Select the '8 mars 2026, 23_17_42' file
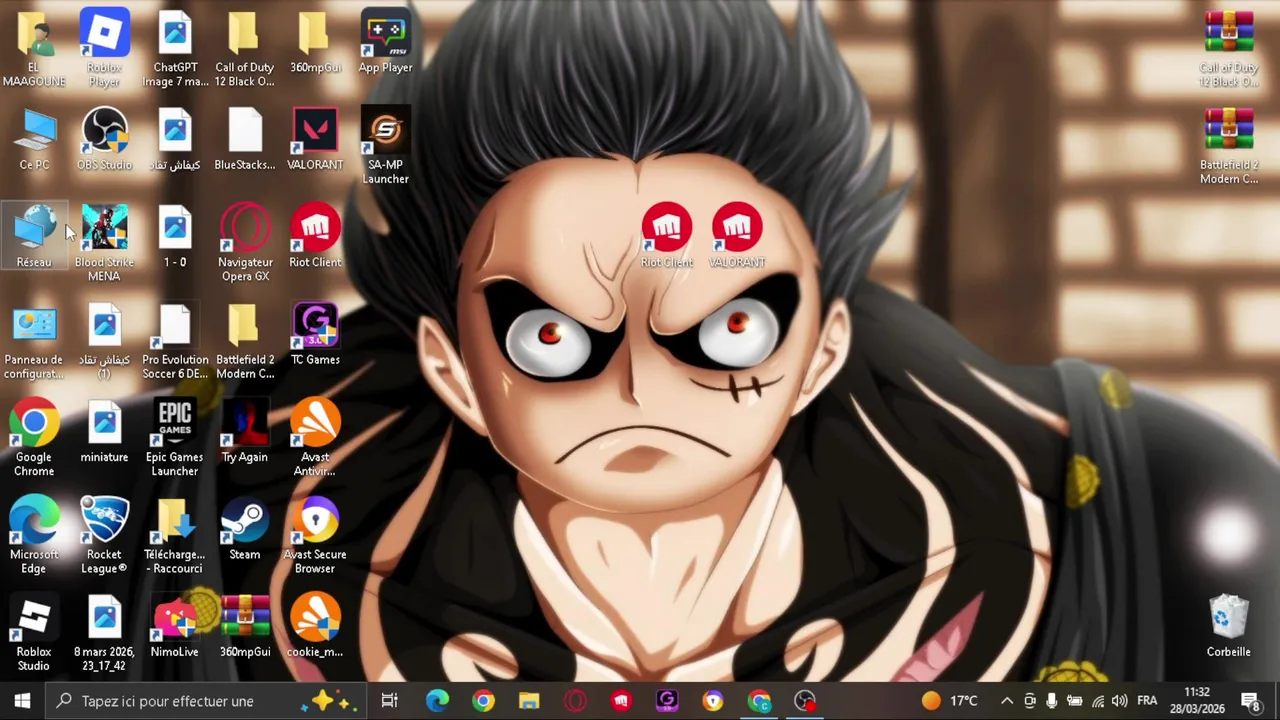Image resolution: width=1280 pixels, height=720 pixels. [x=104, y=634]
